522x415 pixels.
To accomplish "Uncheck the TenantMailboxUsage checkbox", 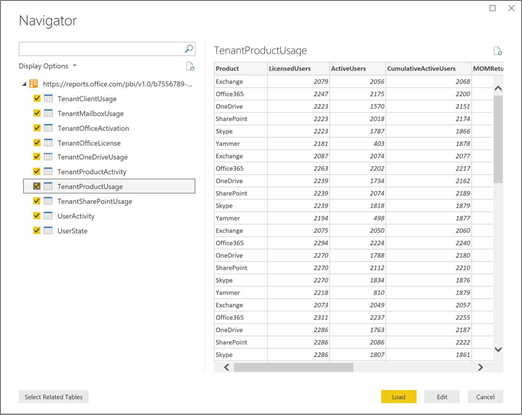I will click(37, 113).
